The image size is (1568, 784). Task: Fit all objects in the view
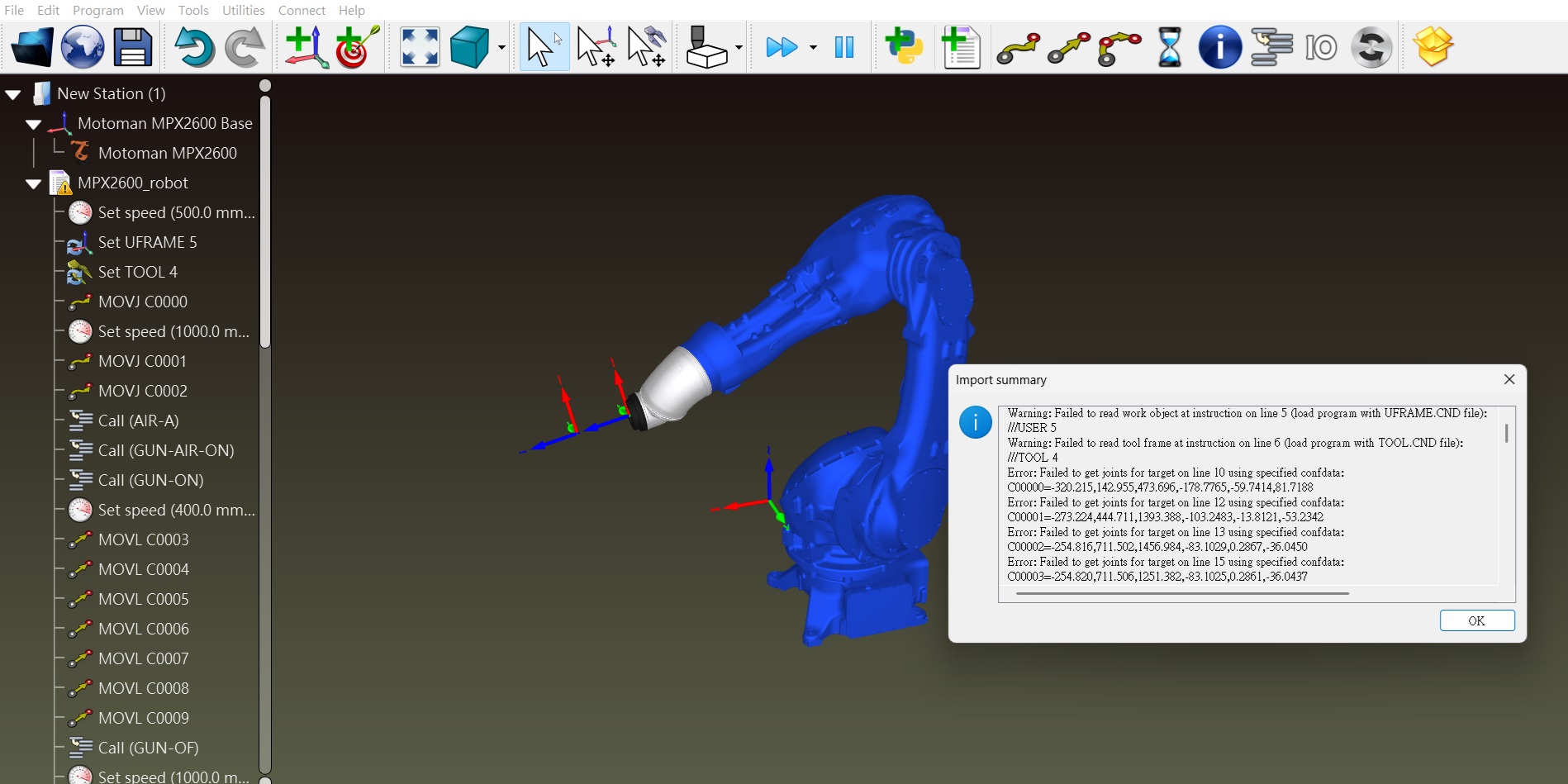420,47
